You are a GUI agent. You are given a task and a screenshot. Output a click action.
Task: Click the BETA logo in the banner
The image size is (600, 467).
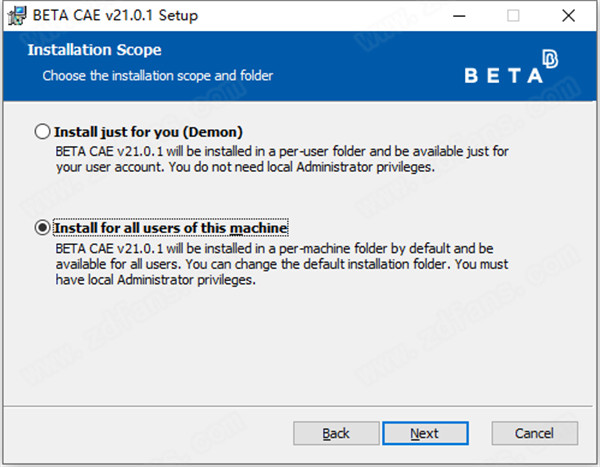[x=511, y=67]
